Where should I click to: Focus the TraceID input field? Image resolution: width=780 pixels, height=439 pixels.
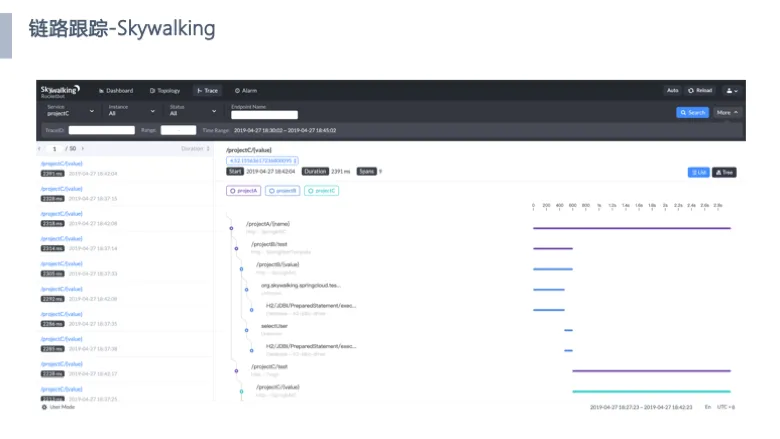[101, 130]
